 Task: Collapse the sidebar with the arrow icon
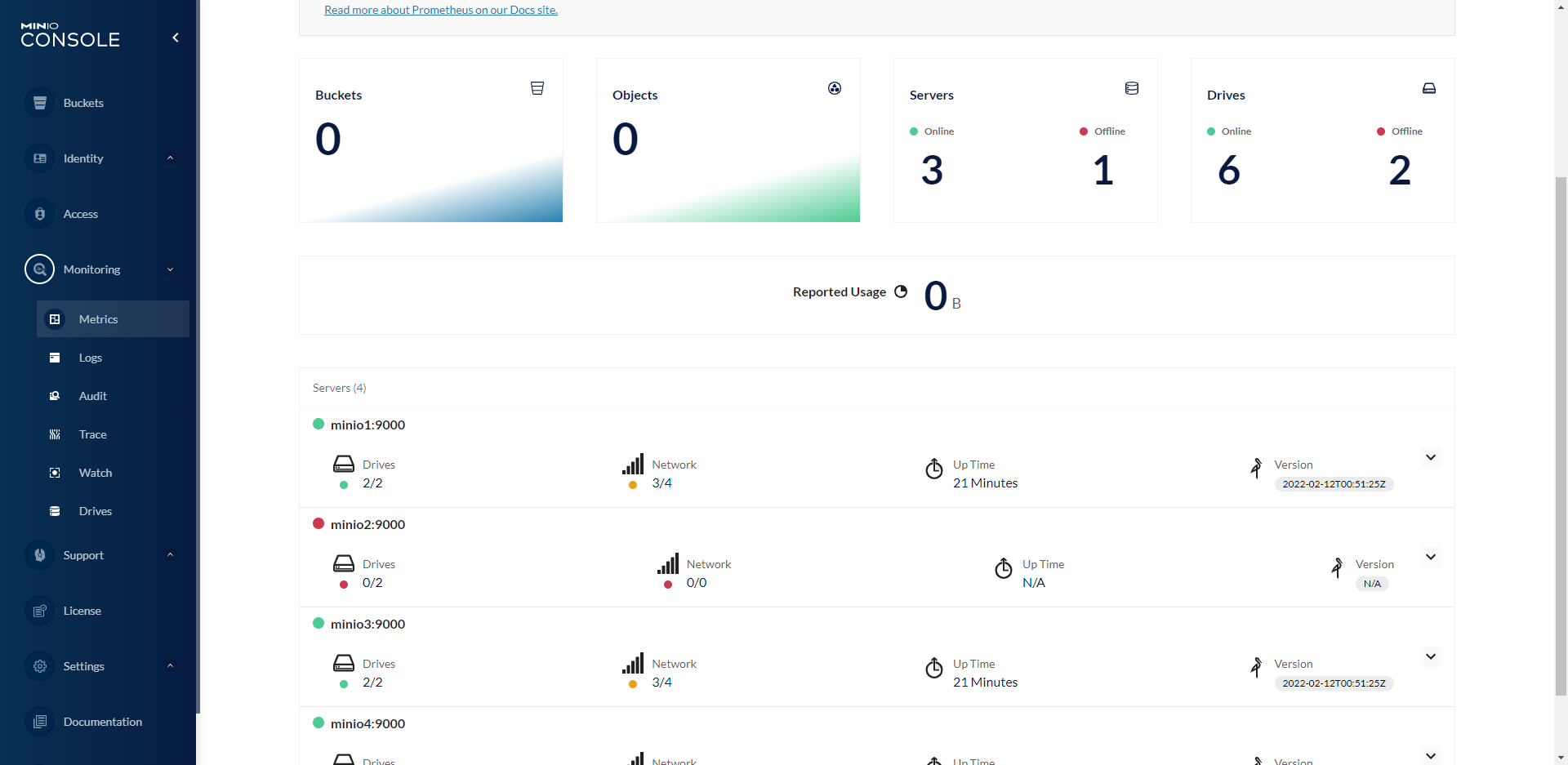(x=176, y=38)
